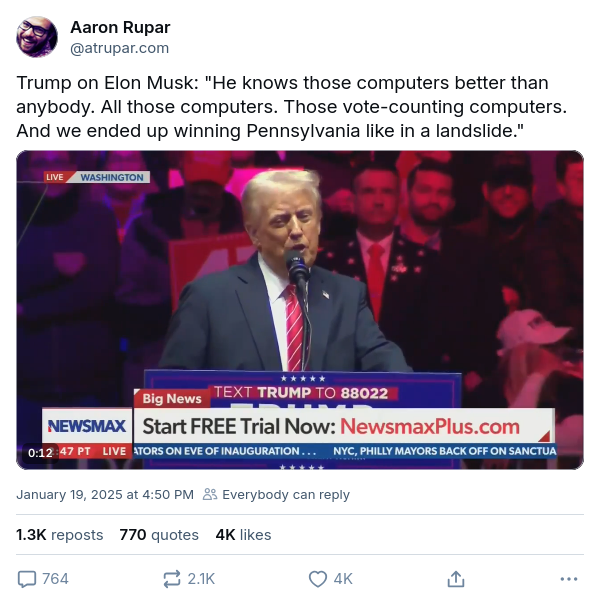
Task: Click the January 19, 2025 timestamp
Action: [105, 495]
